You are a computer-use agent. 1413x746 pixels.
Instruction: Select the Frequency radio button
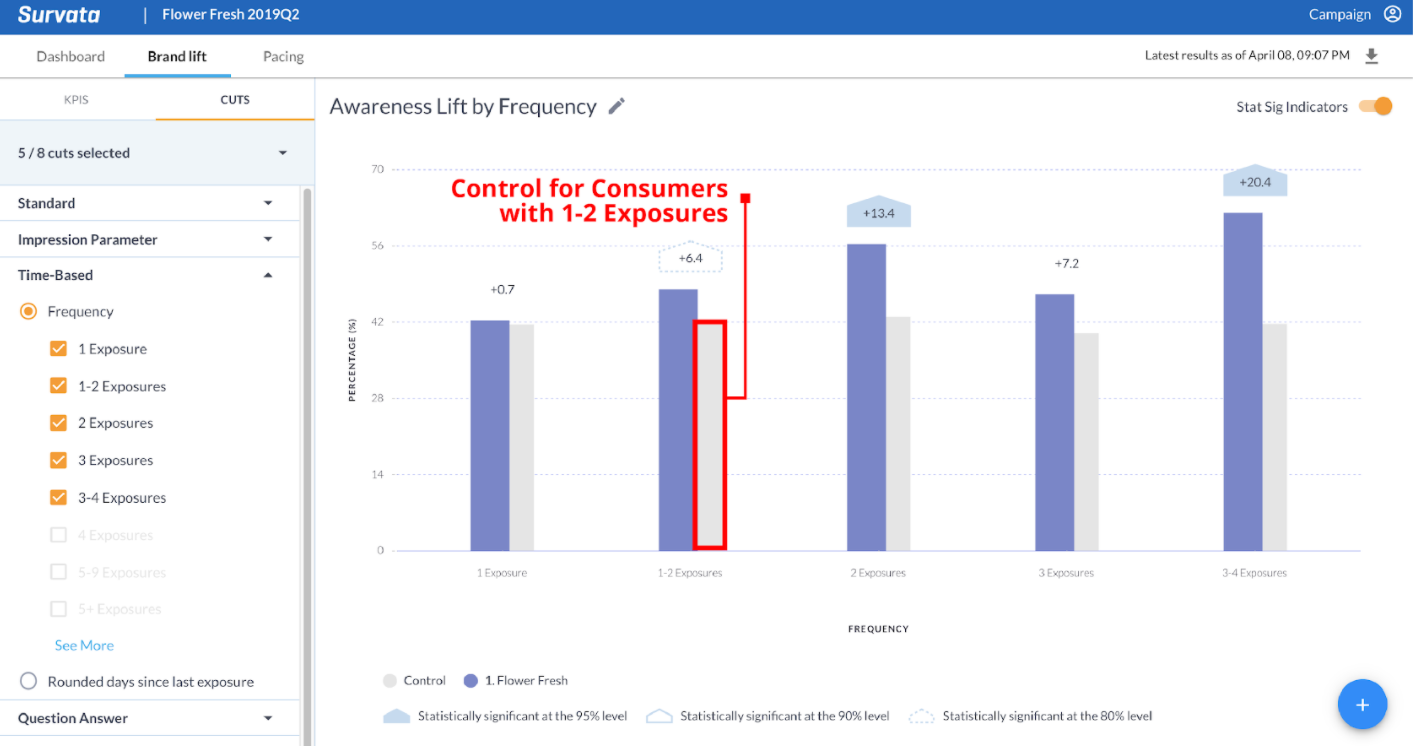(28, 311)
